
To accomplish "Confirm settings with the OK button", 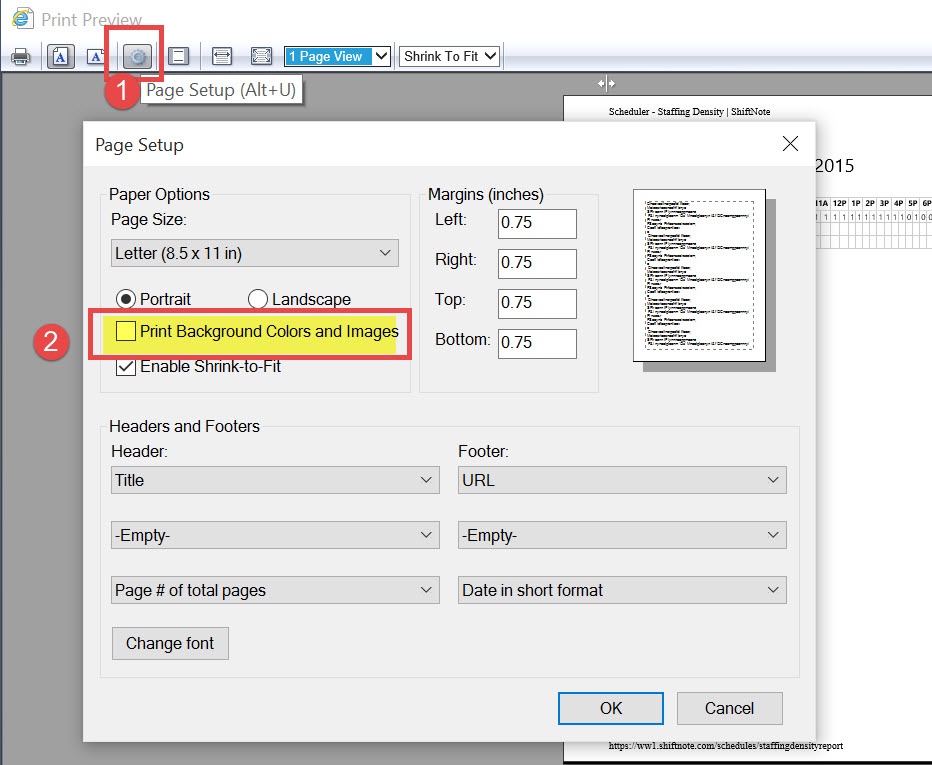I will [x=610, y=708].
